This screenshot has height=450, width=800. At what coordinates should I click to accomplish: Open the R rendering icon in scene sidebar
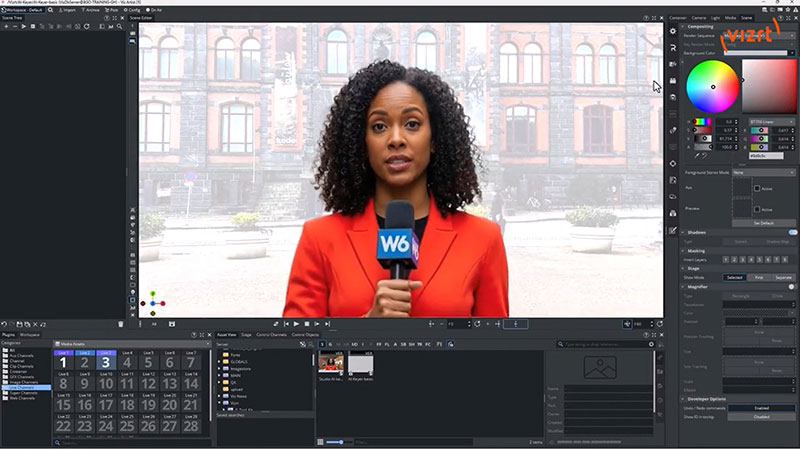[x=673, y=47]
